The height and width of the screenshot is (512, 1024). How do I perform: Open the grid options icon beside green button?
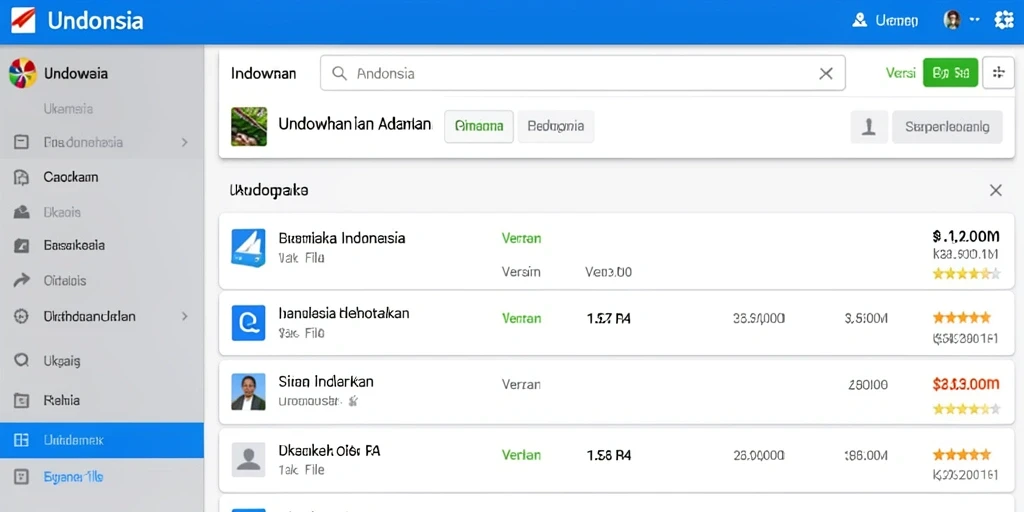pyautogui.click(x=999, y=72)
